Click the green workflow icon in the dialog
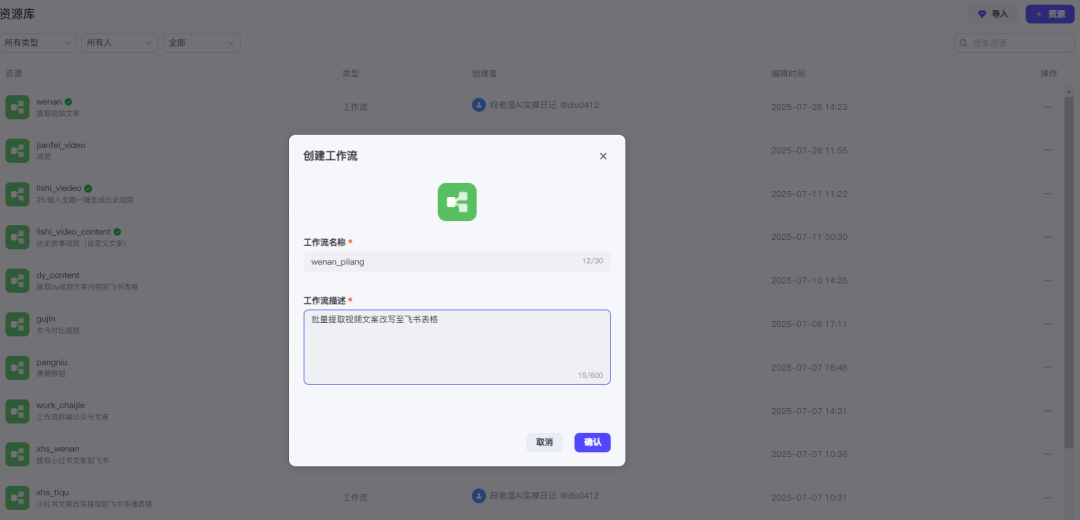Viewport: 1080px width, 520px height. click(457, 202)
